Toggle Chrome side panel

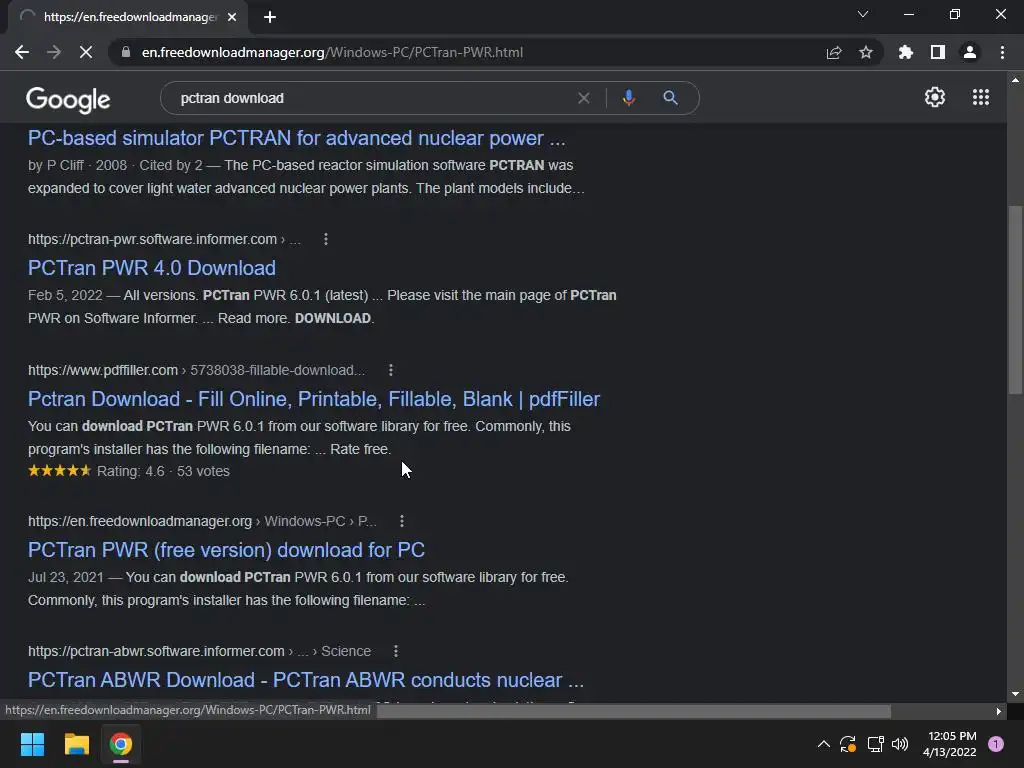[938, 52]
